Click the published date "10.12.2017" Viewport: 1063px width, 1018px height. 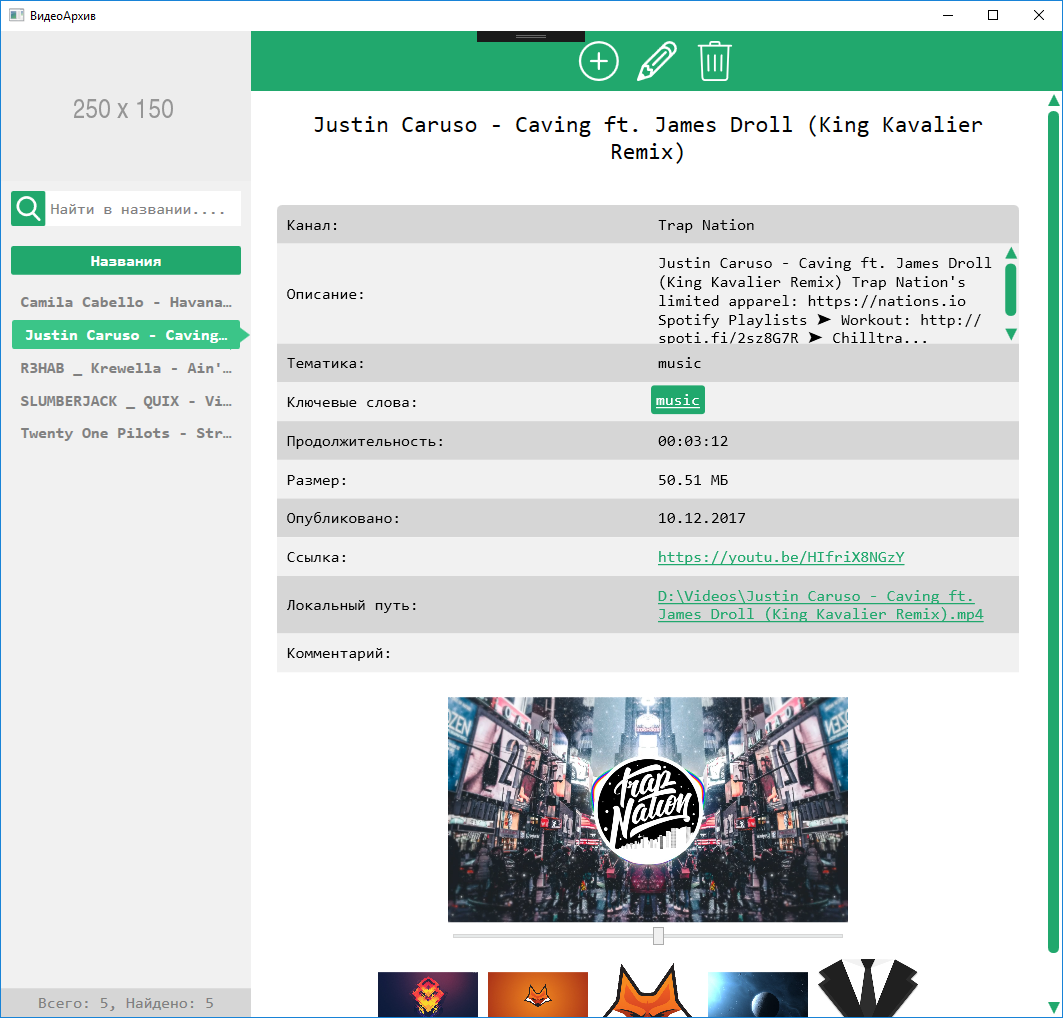pos(702,518)
